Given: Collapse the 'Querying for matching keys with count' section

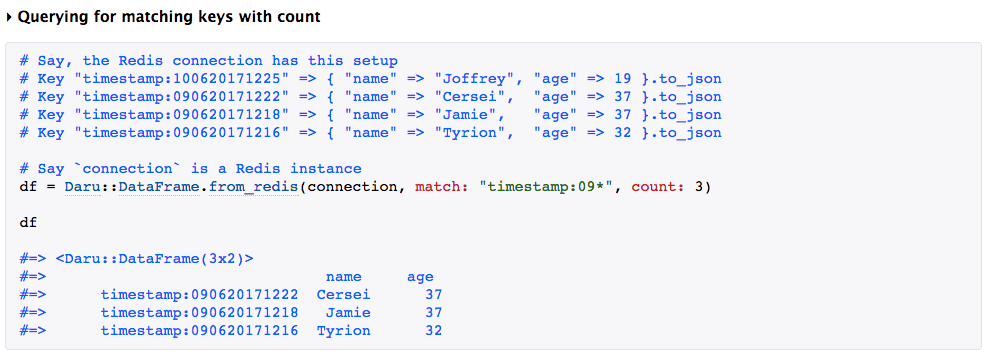Looking at the screenshot, I should click(x=9, y=18).
